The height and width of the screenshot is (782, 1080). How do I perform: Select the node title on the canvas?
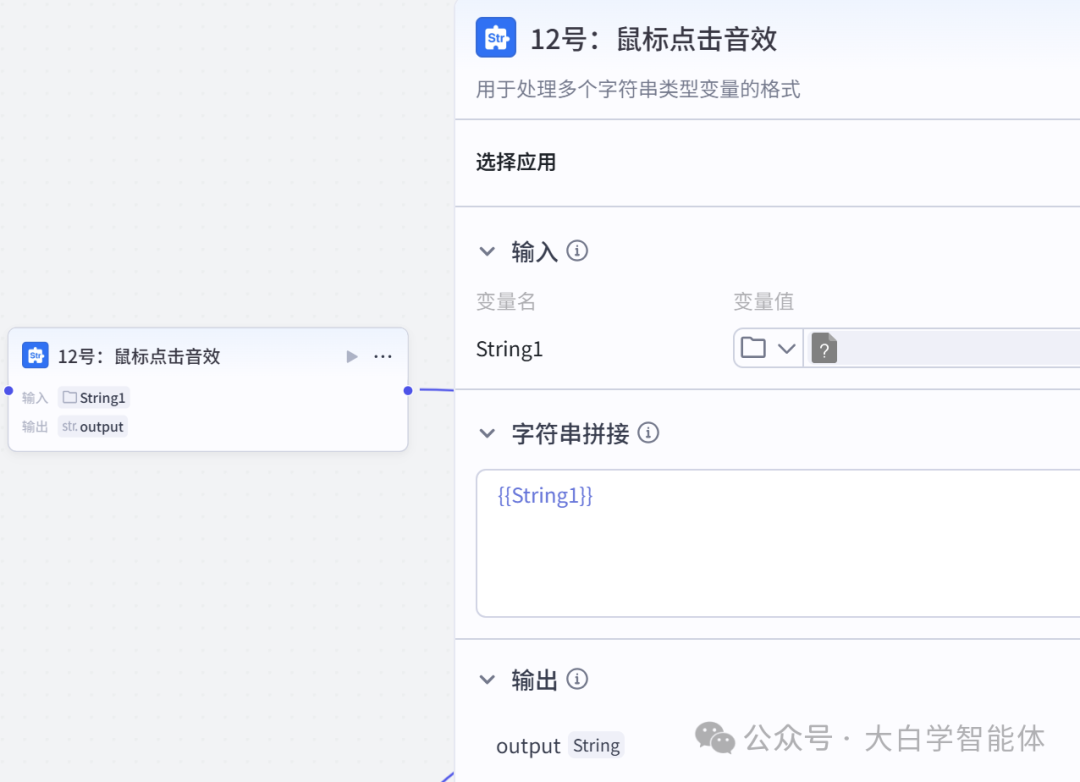pos(139,356)
